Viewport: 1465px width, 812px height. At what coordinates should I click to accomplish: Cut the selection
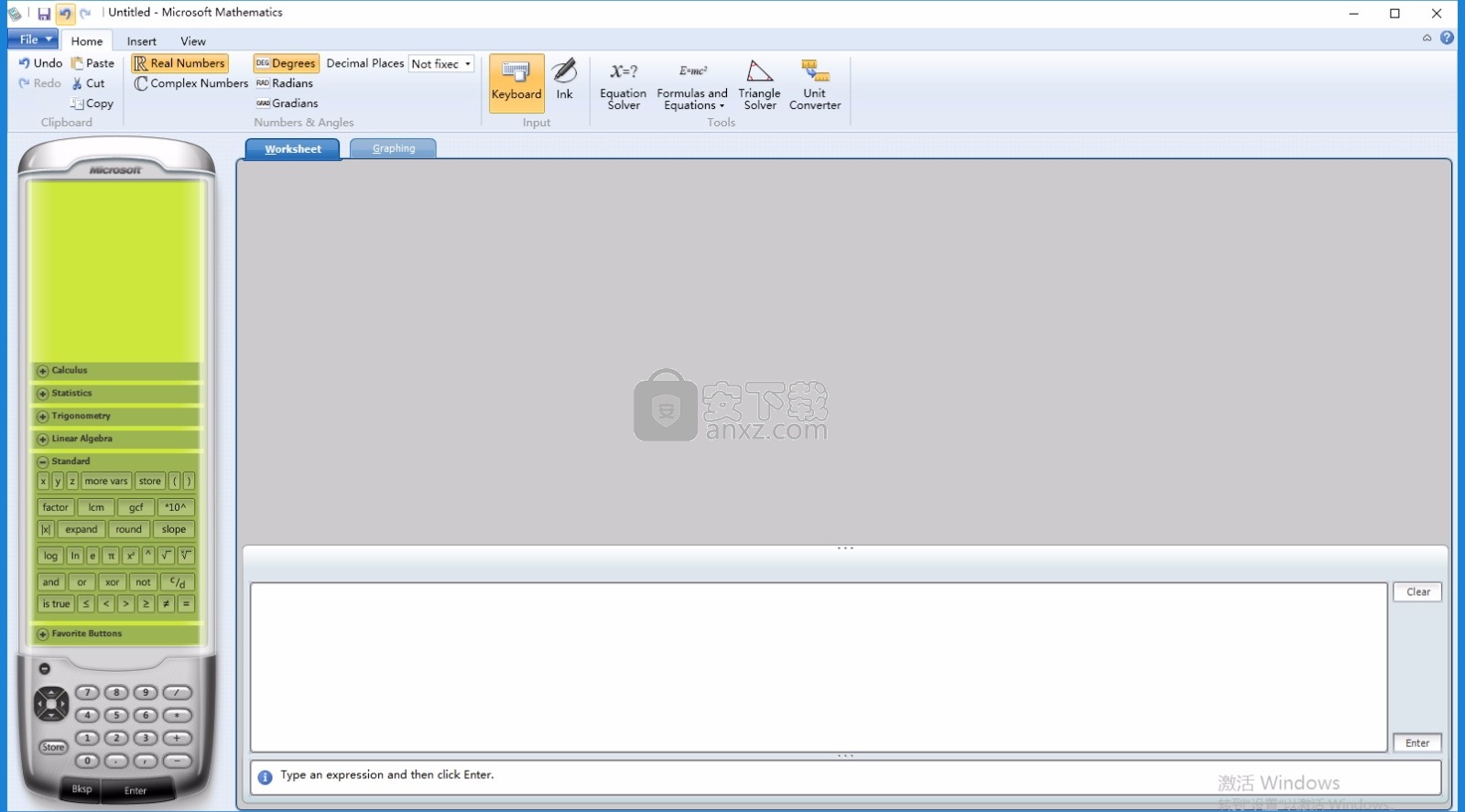click(89, 83)
